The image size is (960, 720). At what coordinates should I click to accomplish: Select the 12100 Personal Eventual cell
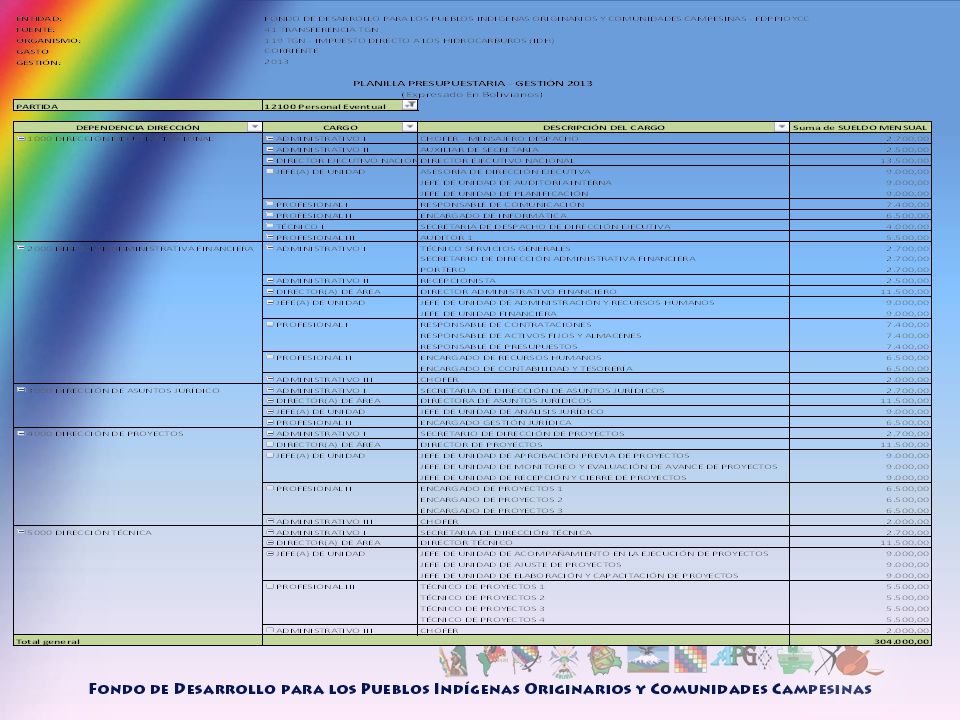340,106
